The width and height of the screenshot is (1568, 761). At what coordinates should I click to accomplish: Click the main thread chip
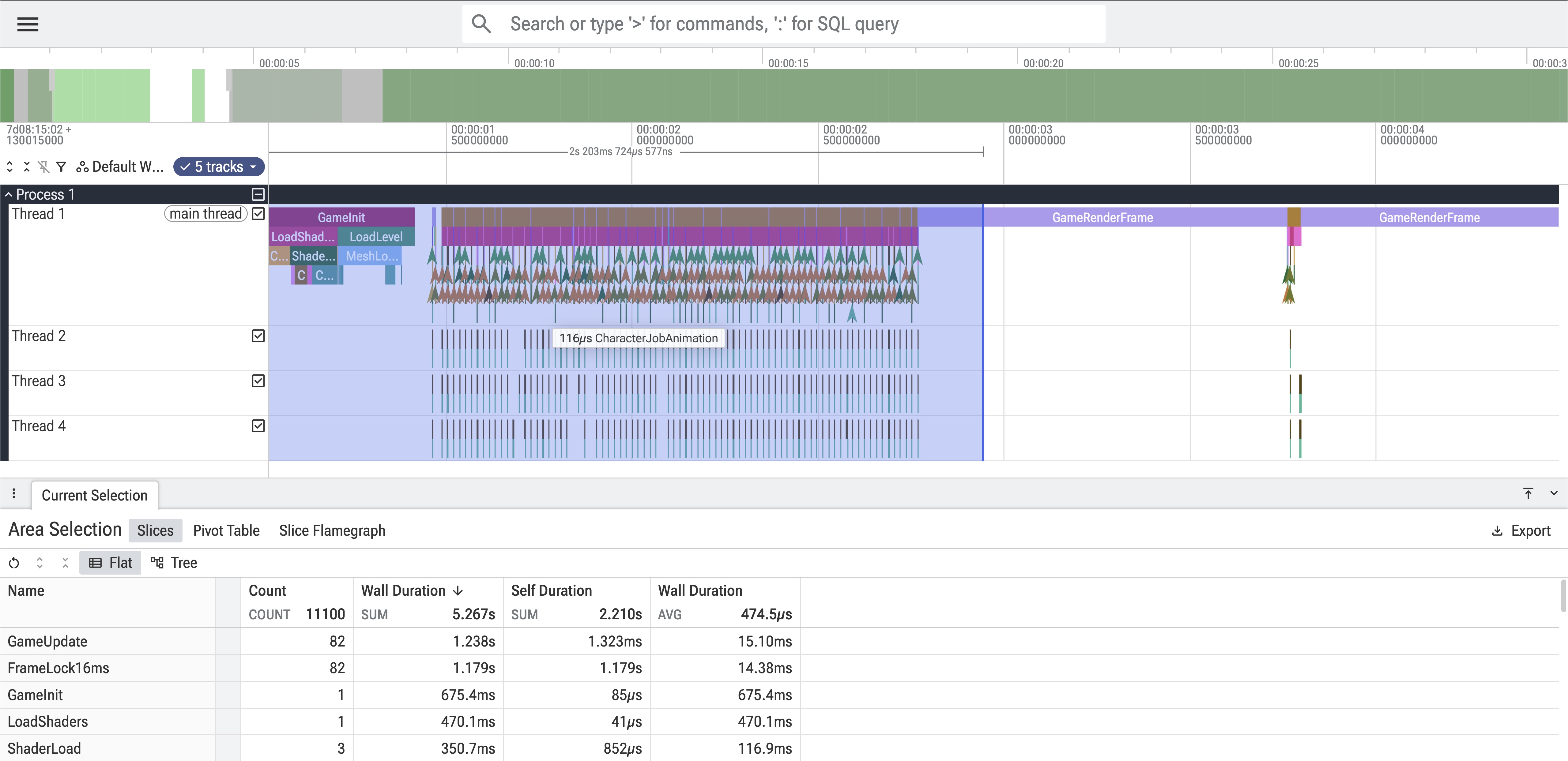[x=206, y=214]
